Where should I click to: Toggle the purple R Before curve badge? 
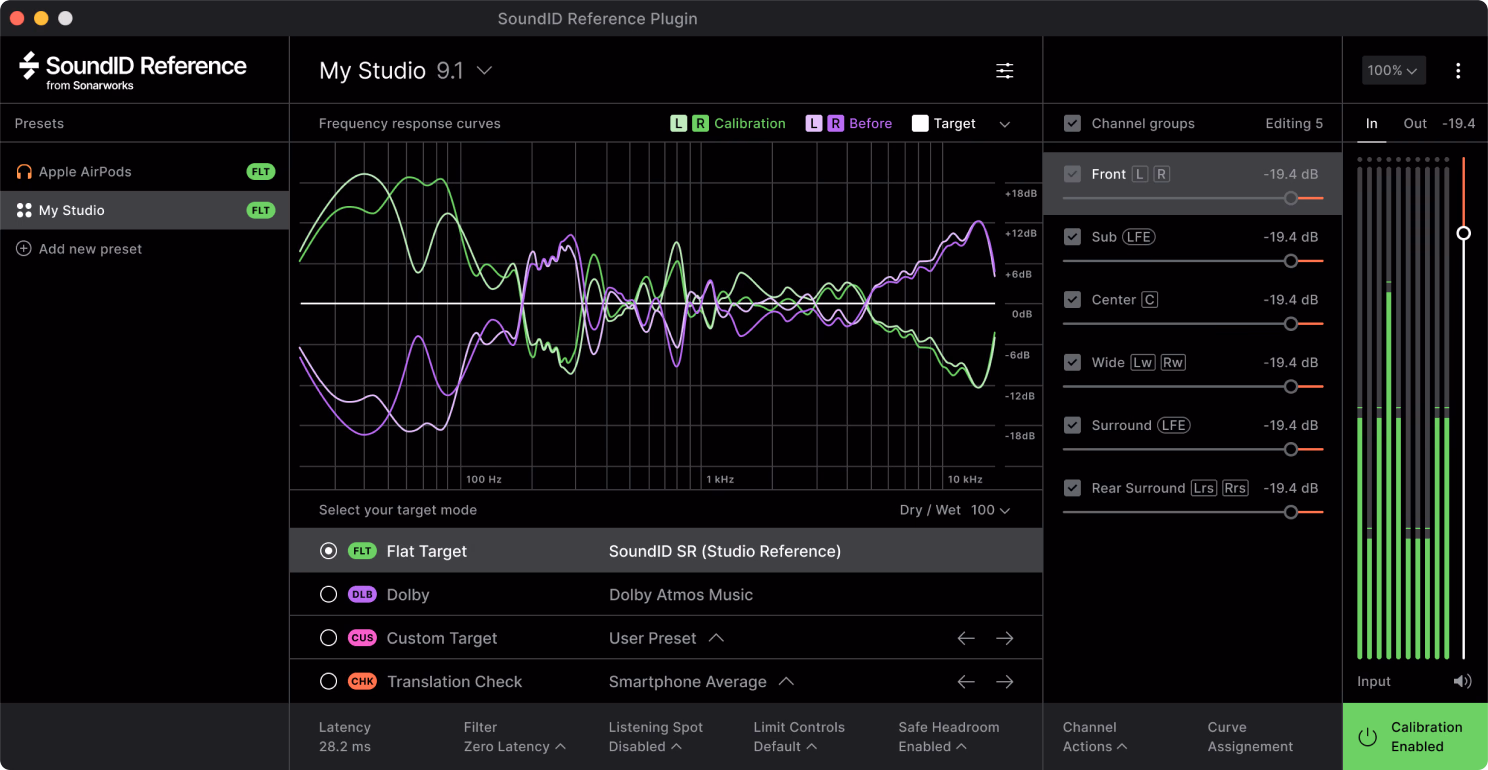(x=835, y=124)
